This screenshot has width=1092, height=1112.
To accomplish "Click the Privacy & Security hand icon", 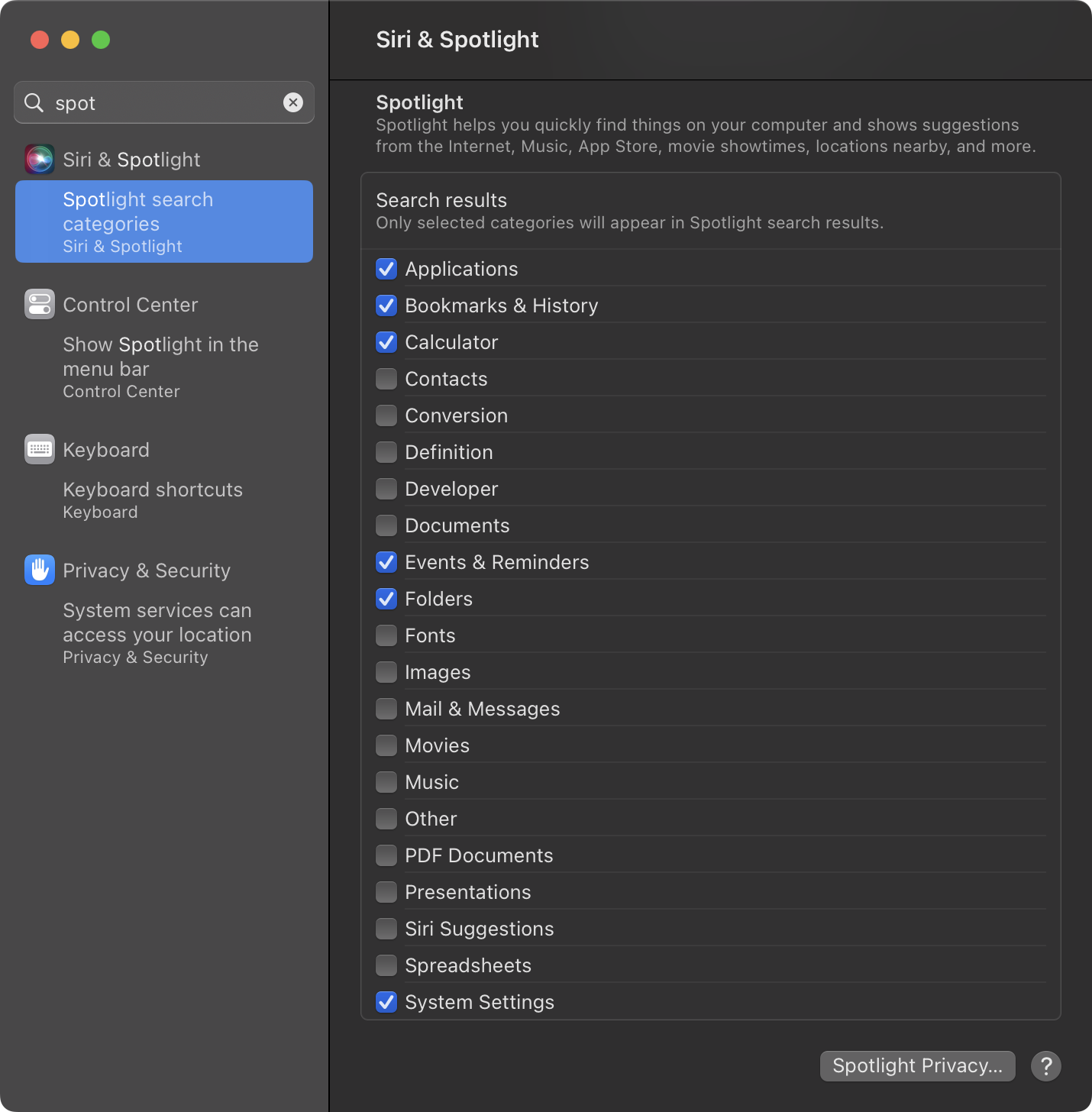I will [40, 570].
